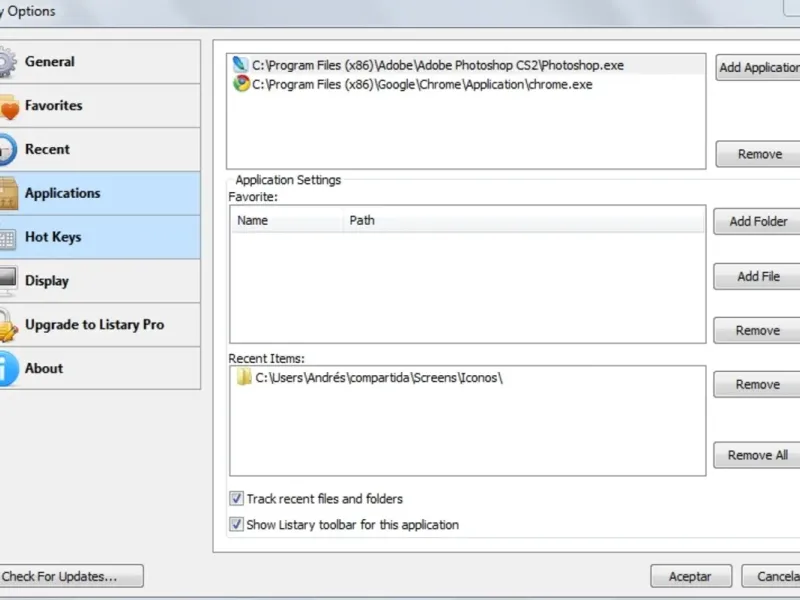This screenshot has height=600, width=800.
Task: Click the About info icon
Action: (6, 369)
